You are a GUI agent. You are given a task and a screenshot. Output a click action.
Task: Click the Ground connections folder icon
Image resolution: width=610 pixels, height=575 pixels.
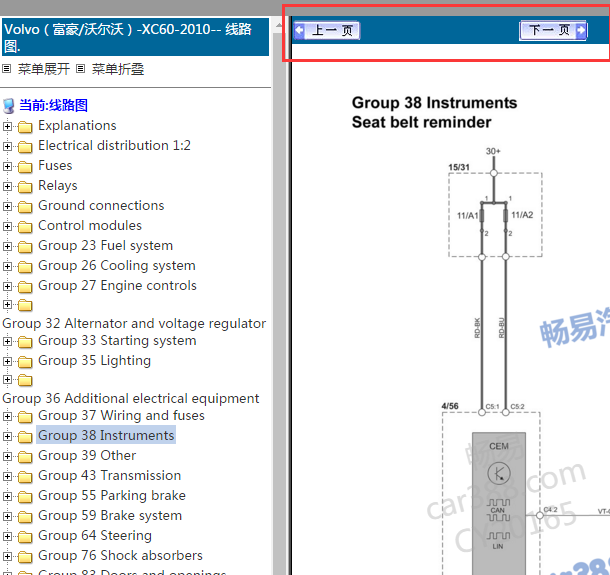coord(25,207)
